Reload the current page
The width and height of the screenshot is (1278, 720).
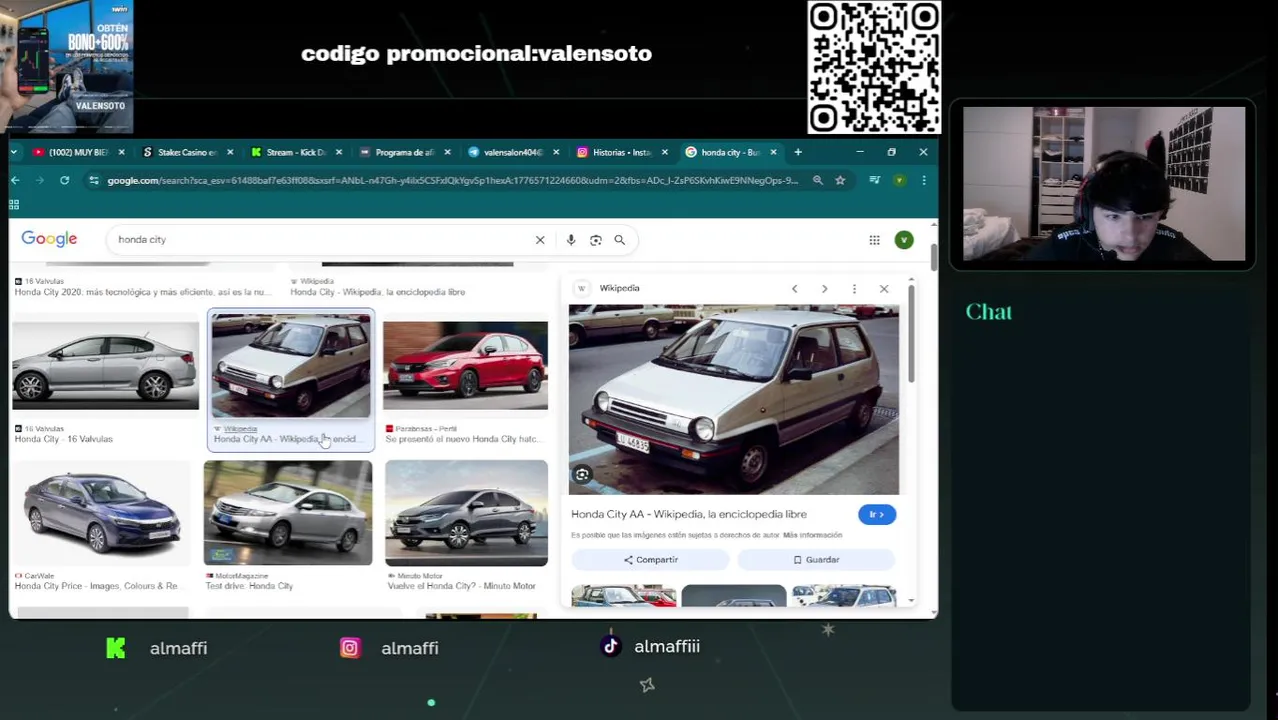point(64,180)
